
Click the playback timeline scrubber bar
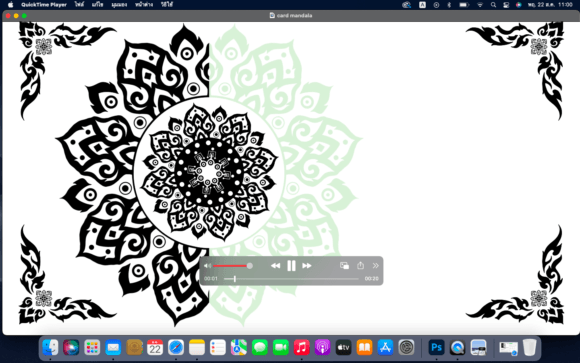pos(291,279)
